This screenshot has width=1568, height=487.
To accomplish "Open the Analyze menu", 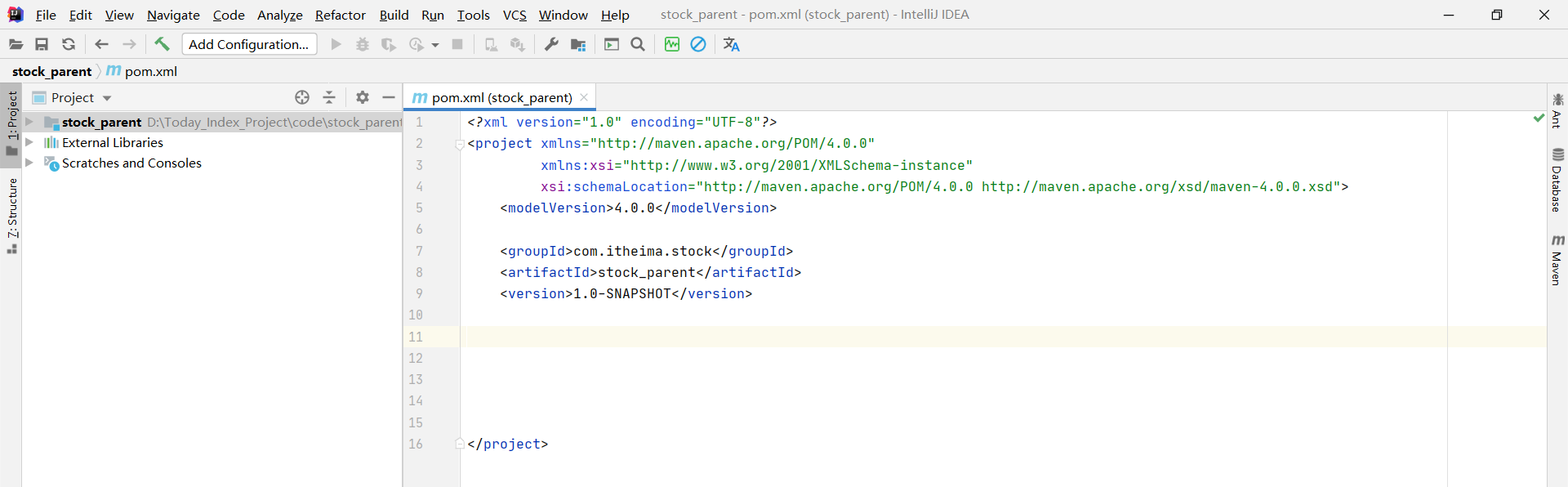I will click(x=279, y=15).
